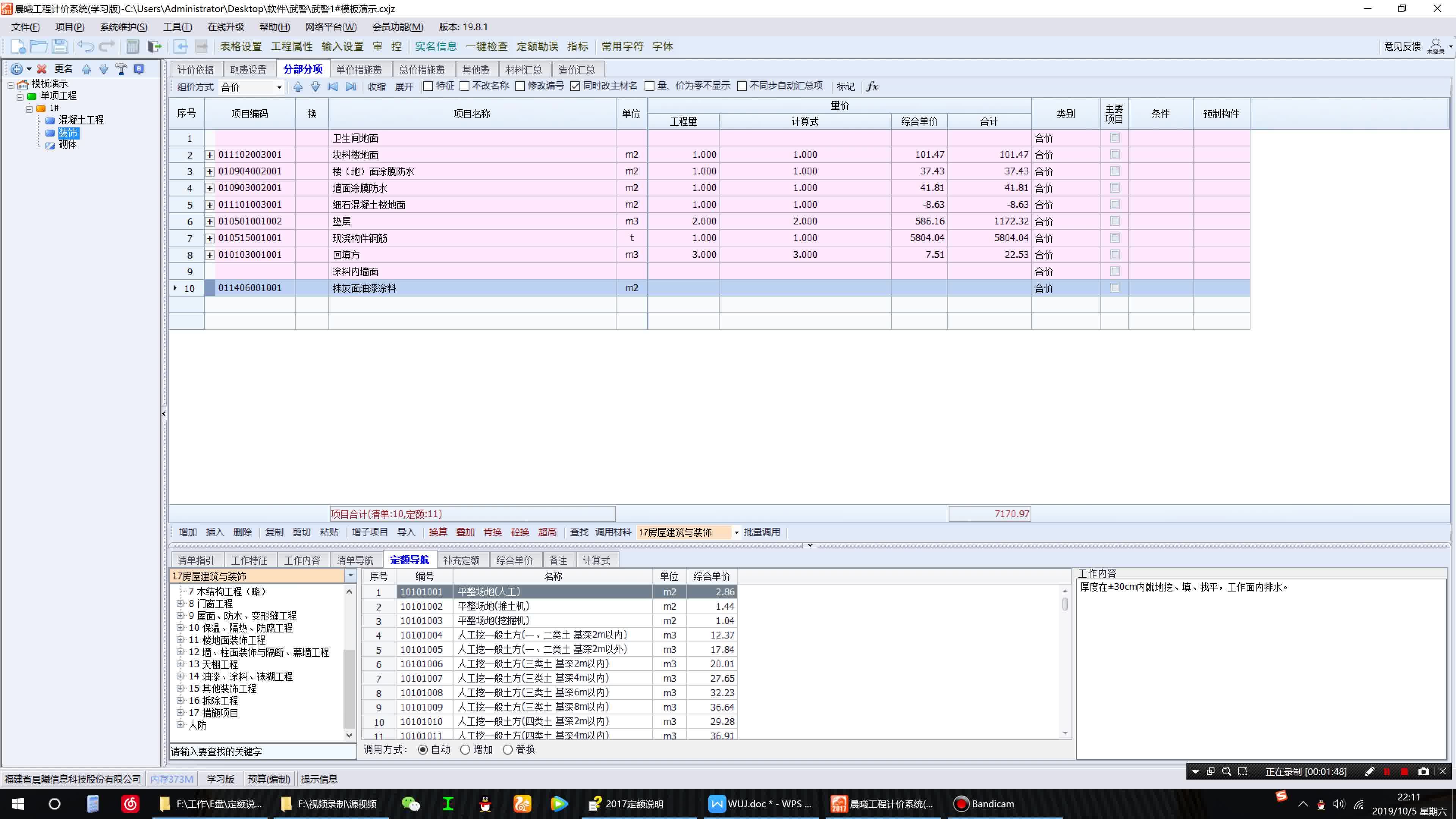Click the blue bookmark icon in tree panel
1456x819 pixels.
139,69
